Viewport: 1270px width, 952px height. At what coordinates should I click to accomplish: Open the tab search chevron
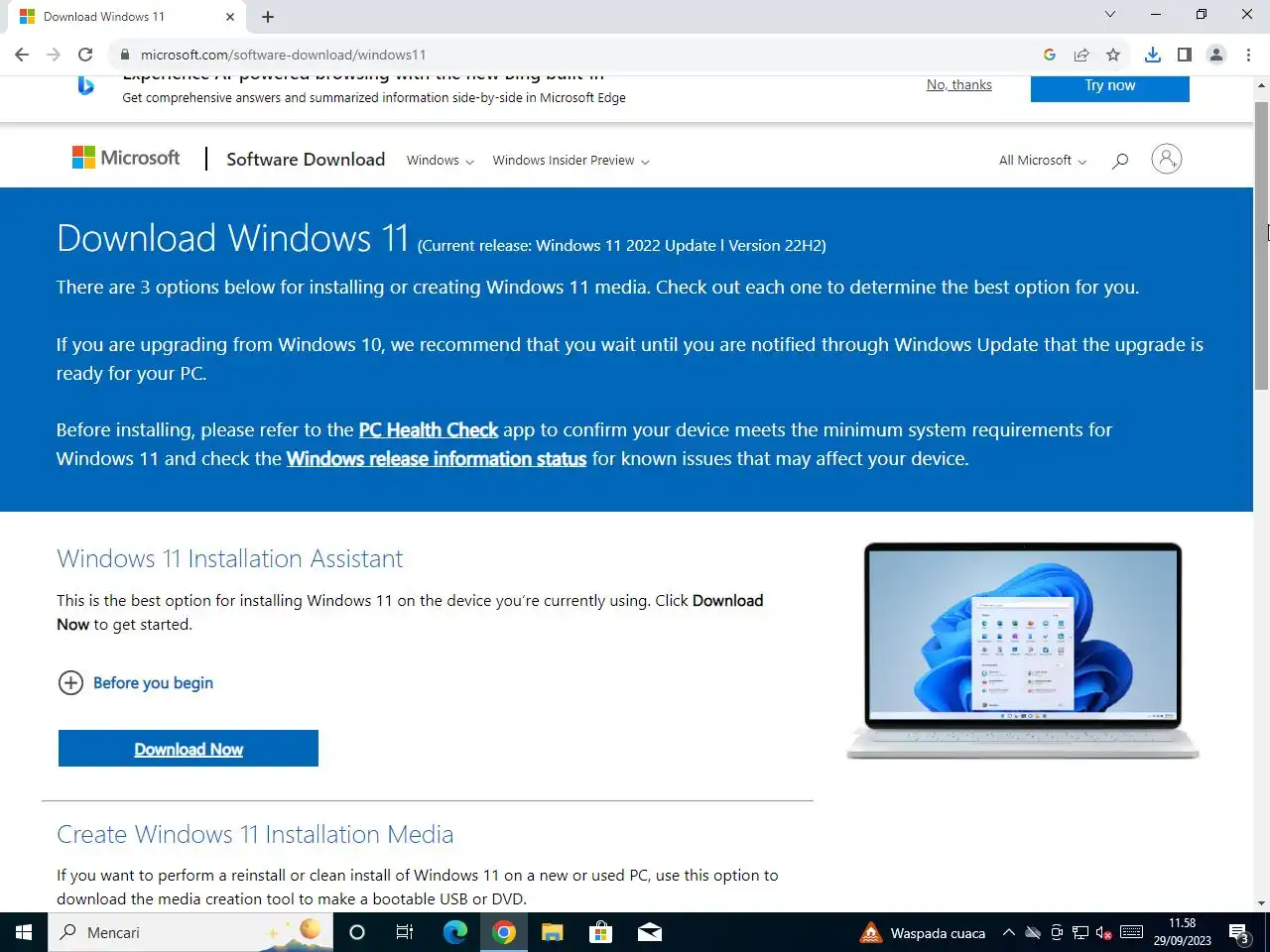click(x=1110, y=14)
